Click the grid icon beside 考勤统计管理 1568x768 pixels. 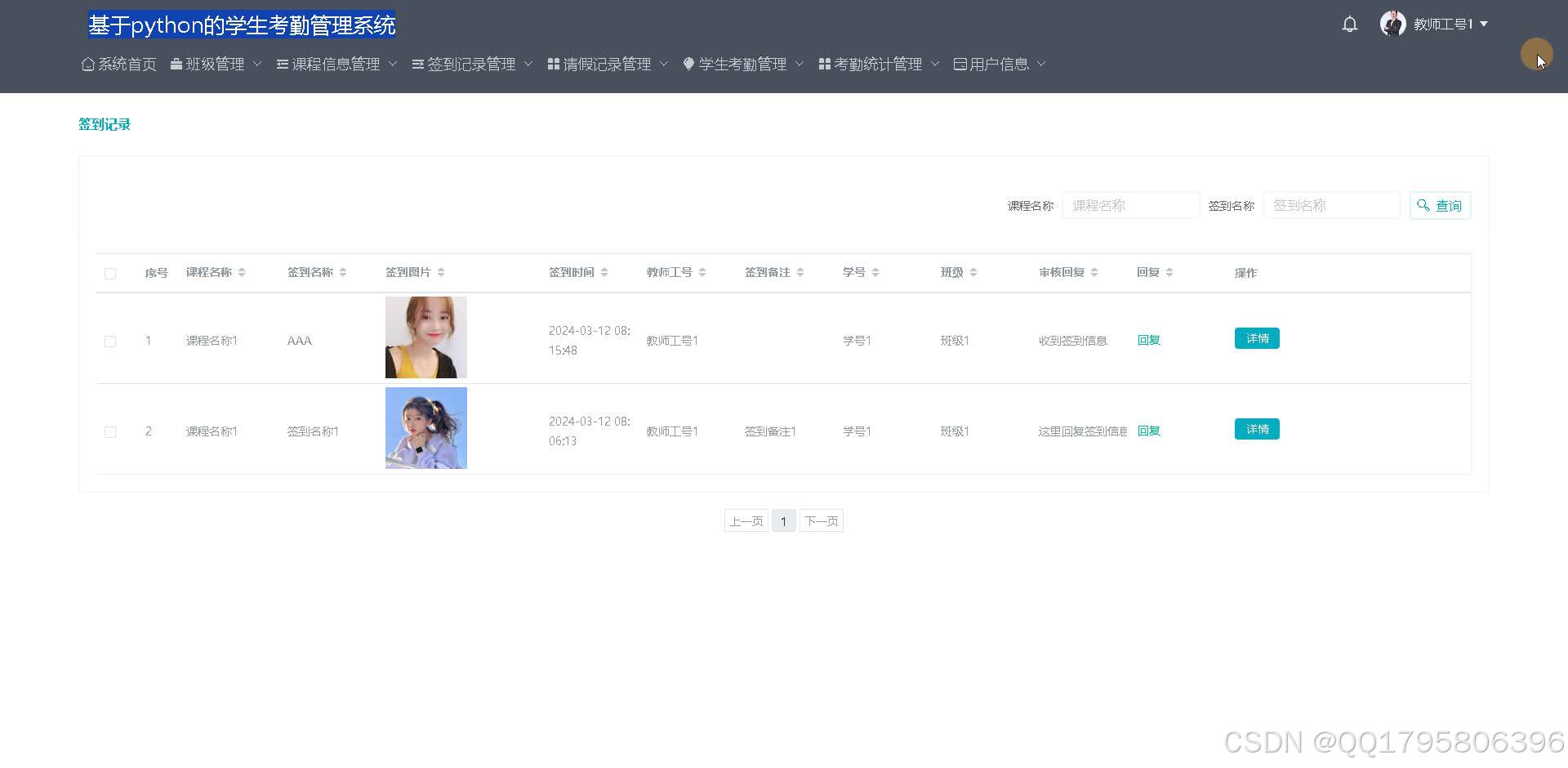click(x=825, y=64)
